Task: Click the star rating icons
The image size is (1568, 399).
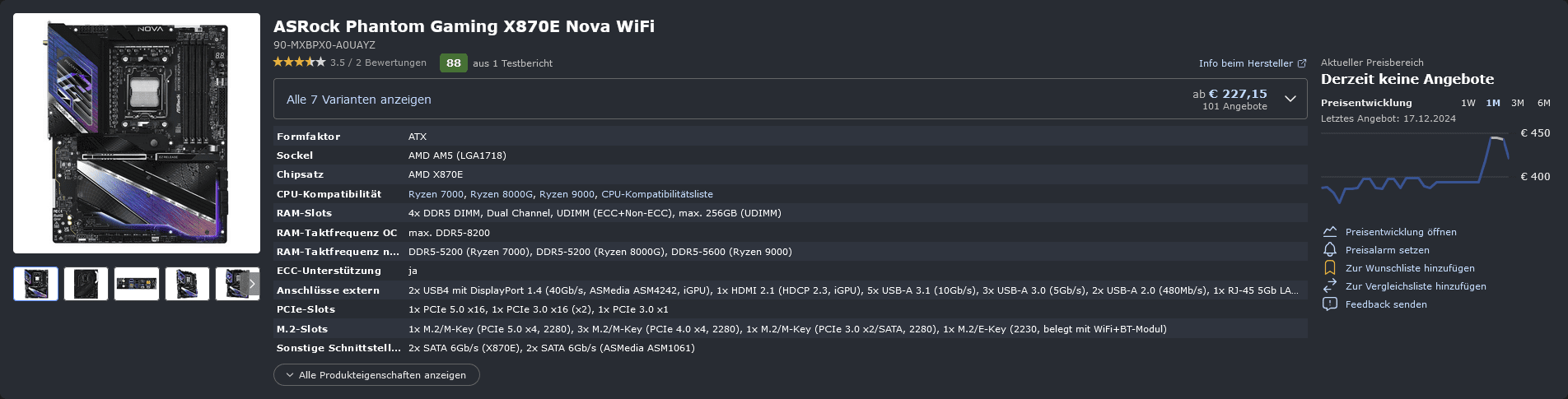Action: click(x=299, y=63)
